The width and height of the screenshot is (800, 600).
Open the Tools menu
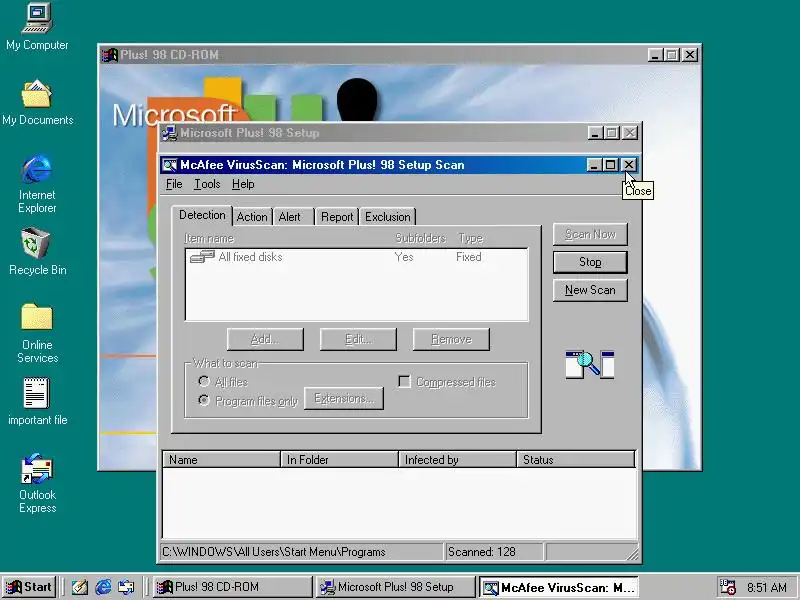coord(207,184)
